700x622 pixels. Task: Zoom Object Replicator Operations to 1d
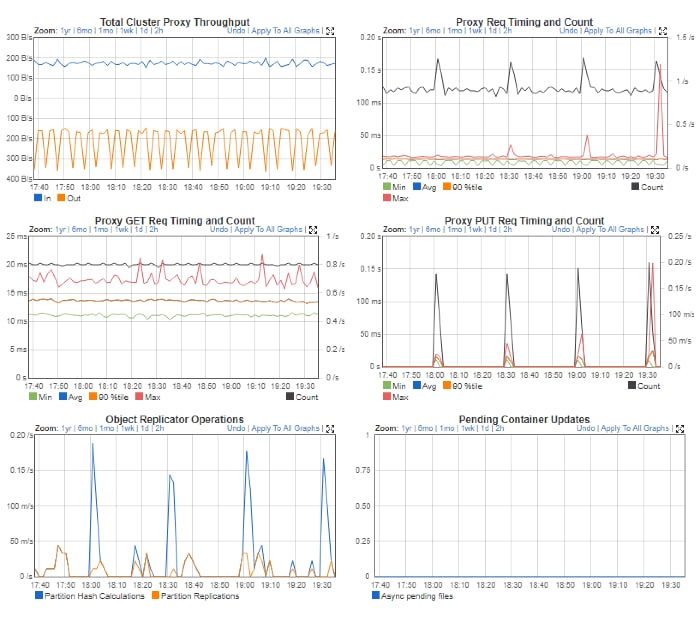(x=145, y=428)
